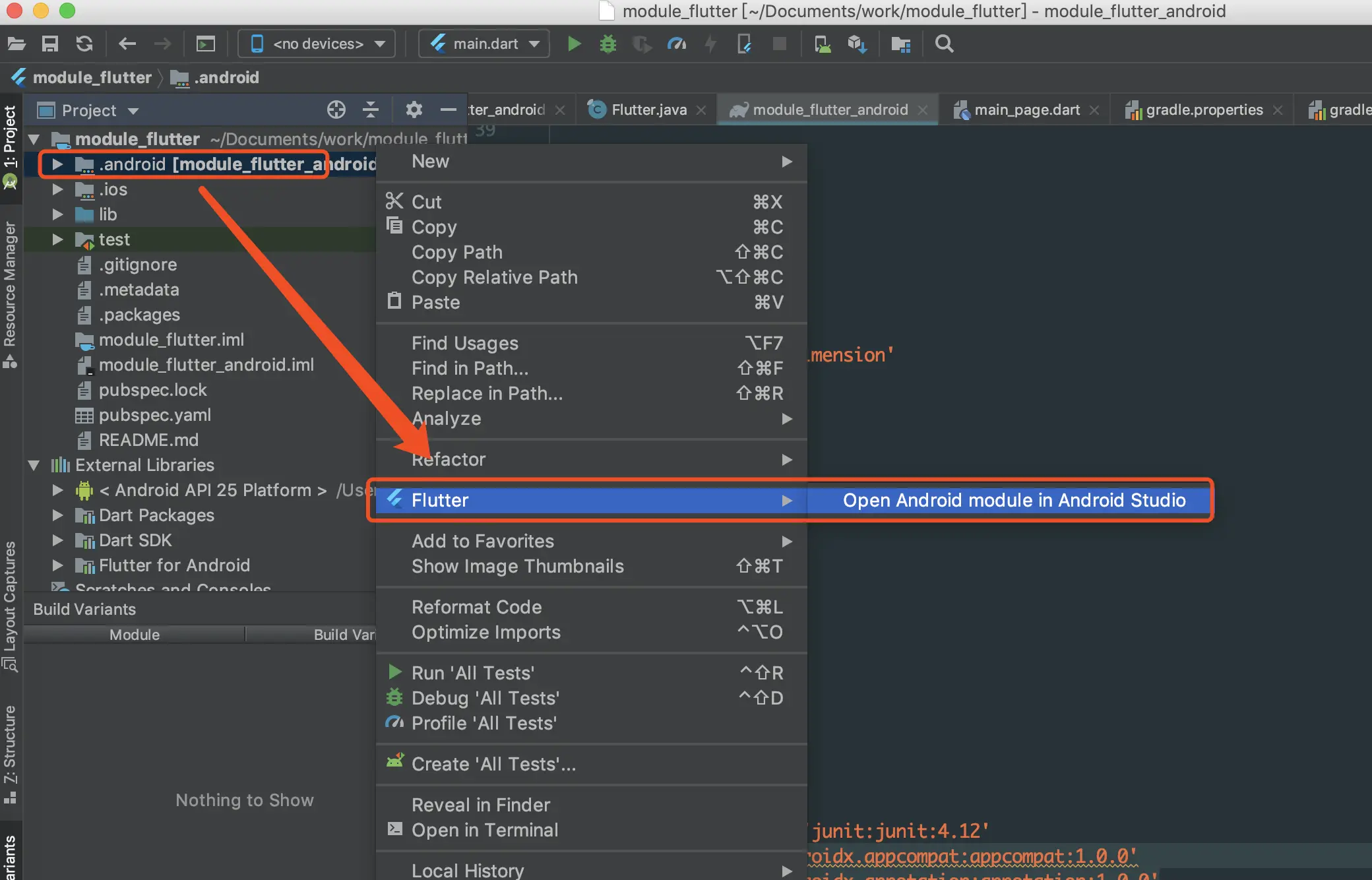The width and height of the screenshot is (1372, 880).
Task: Click the Open folder toolbar icon
Action: 16,44
